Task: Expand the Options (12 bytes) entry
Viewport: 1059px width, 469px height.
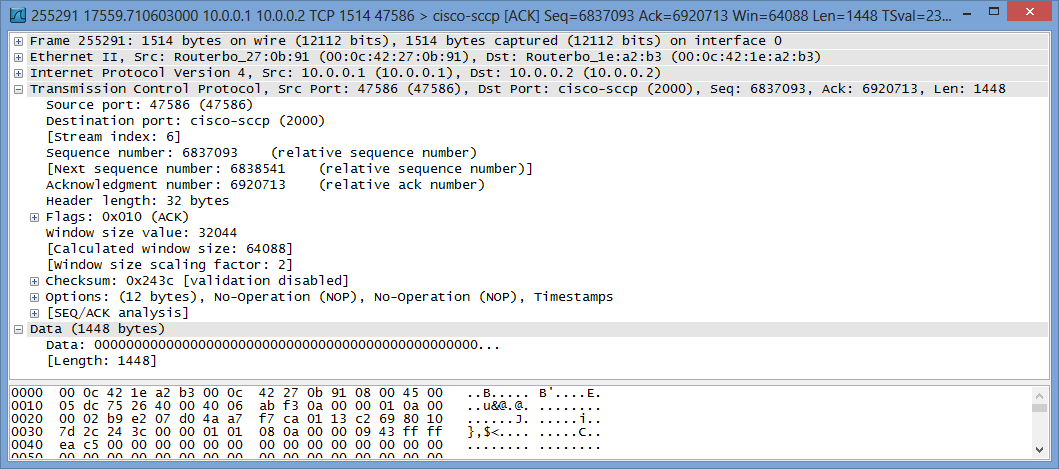Action: coord(34,297)
